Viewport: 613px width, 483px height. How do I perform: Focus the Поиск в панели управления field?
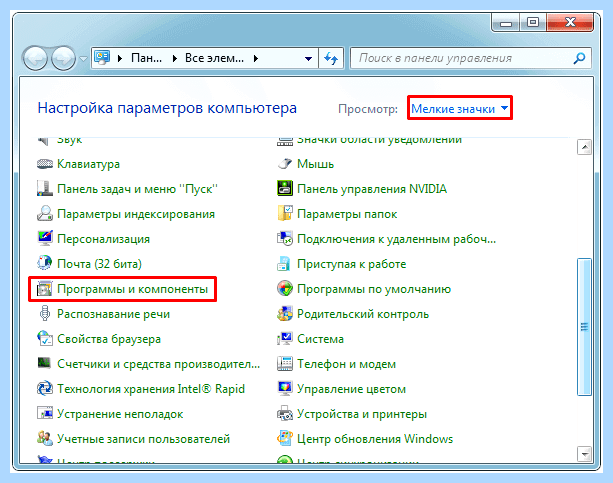(x=471, y=58)
